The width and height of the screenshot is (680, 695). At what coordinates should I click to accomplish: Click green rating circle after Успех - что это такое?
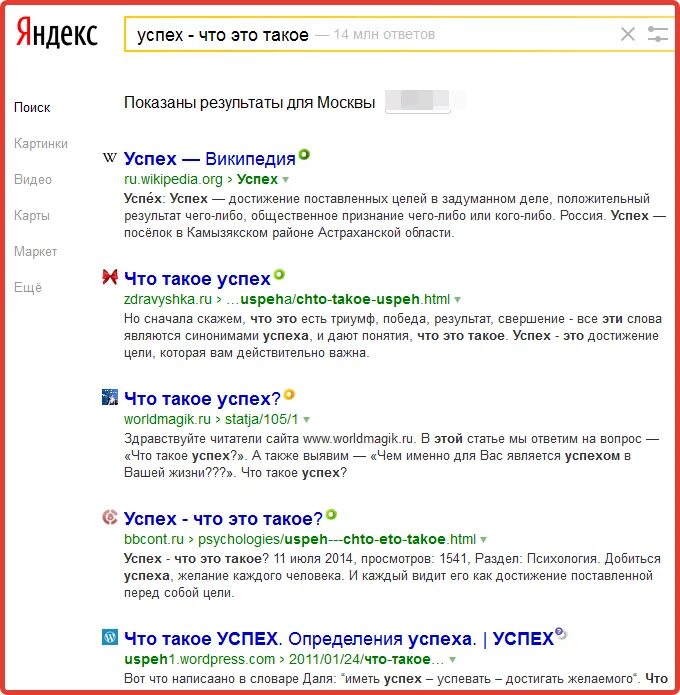point(331,515)
